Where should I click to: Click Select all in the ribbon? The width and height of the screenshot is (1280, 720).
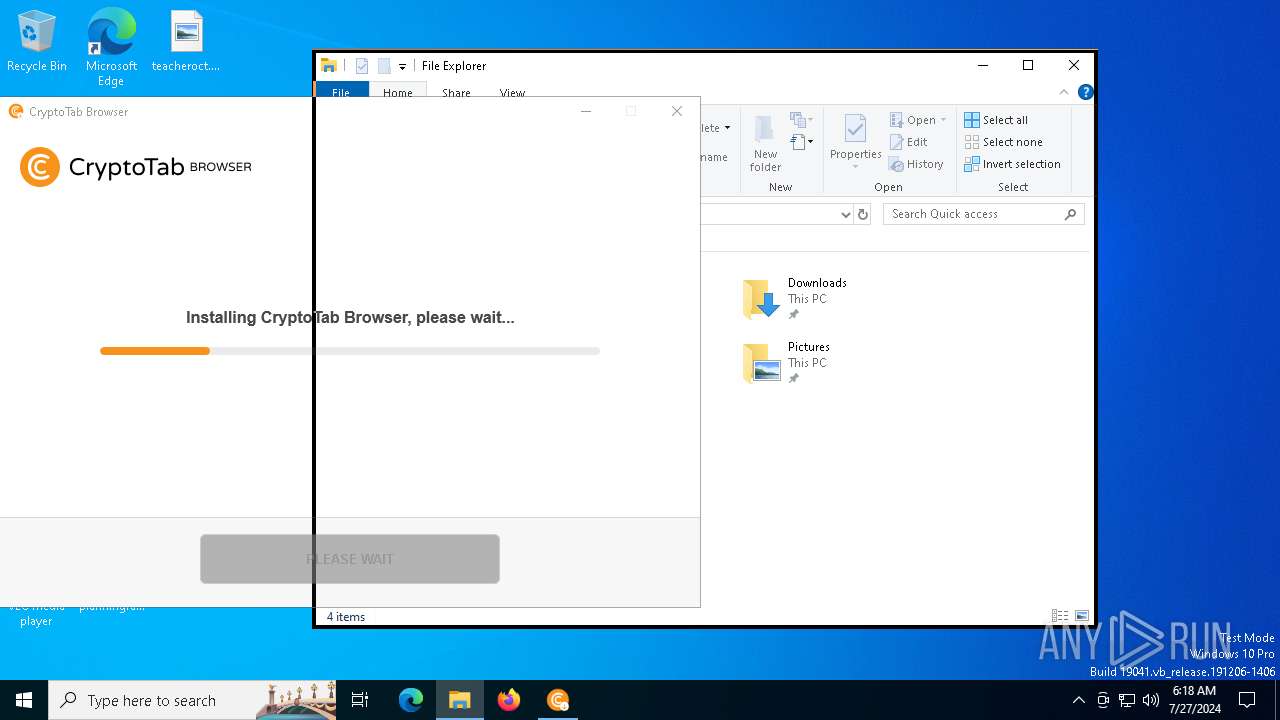[x=996, y=120]
